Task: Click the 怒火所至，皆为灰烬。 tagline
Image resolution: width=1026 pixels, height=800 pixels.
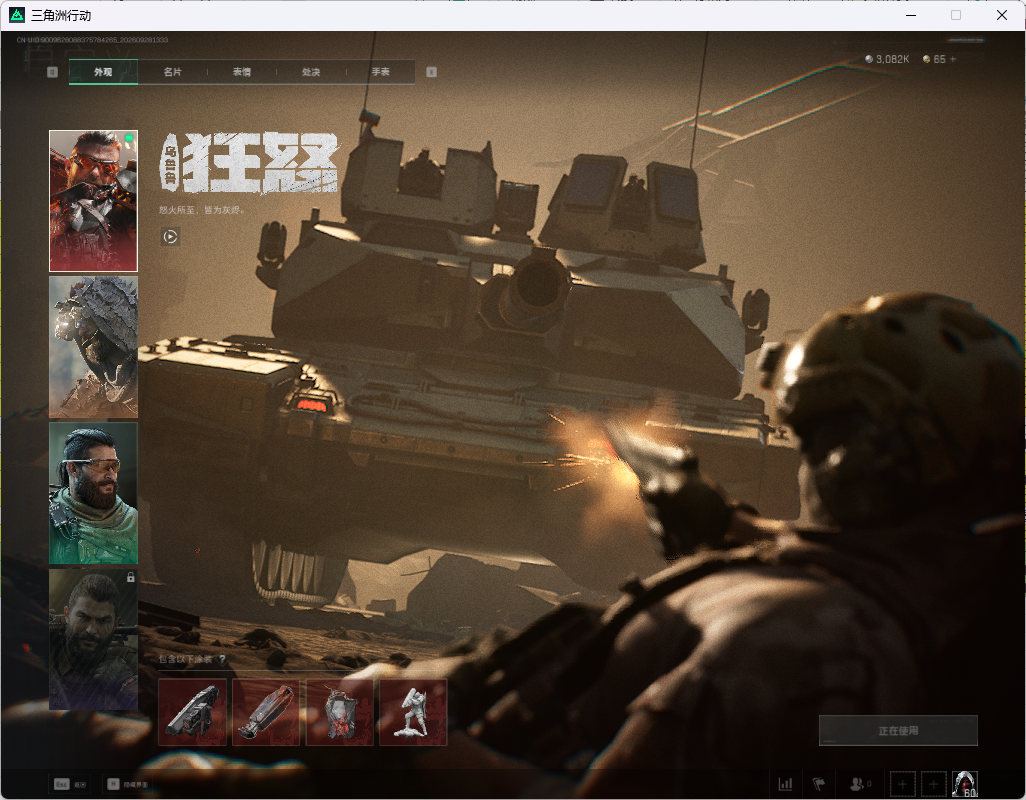Action: coord(202,210)
